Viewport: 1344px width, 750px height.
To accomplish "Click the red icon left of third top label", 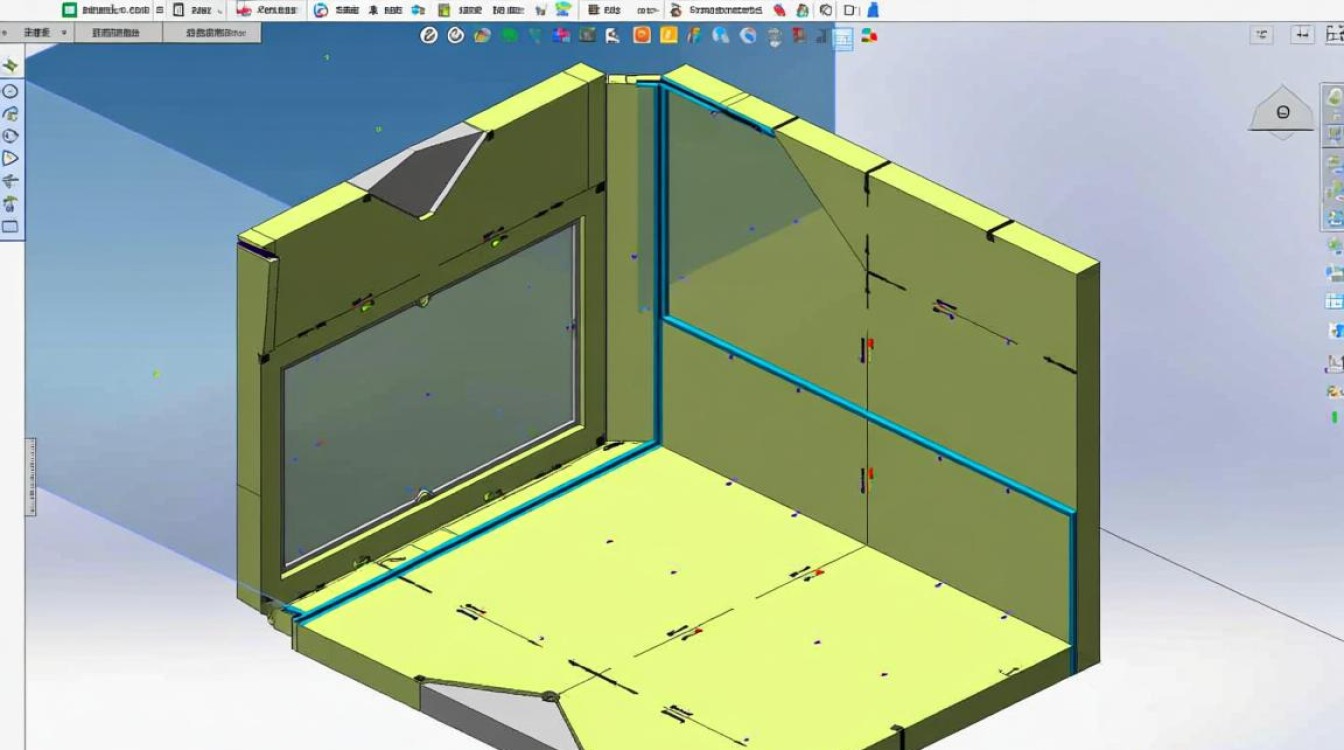I will [245, 10].
